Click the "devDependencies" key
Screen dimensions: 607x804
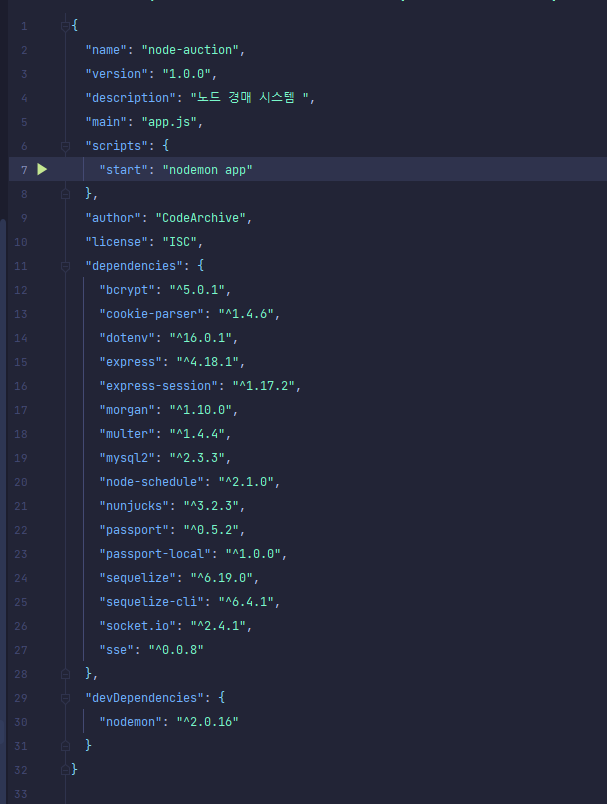[x=145, y=698]
